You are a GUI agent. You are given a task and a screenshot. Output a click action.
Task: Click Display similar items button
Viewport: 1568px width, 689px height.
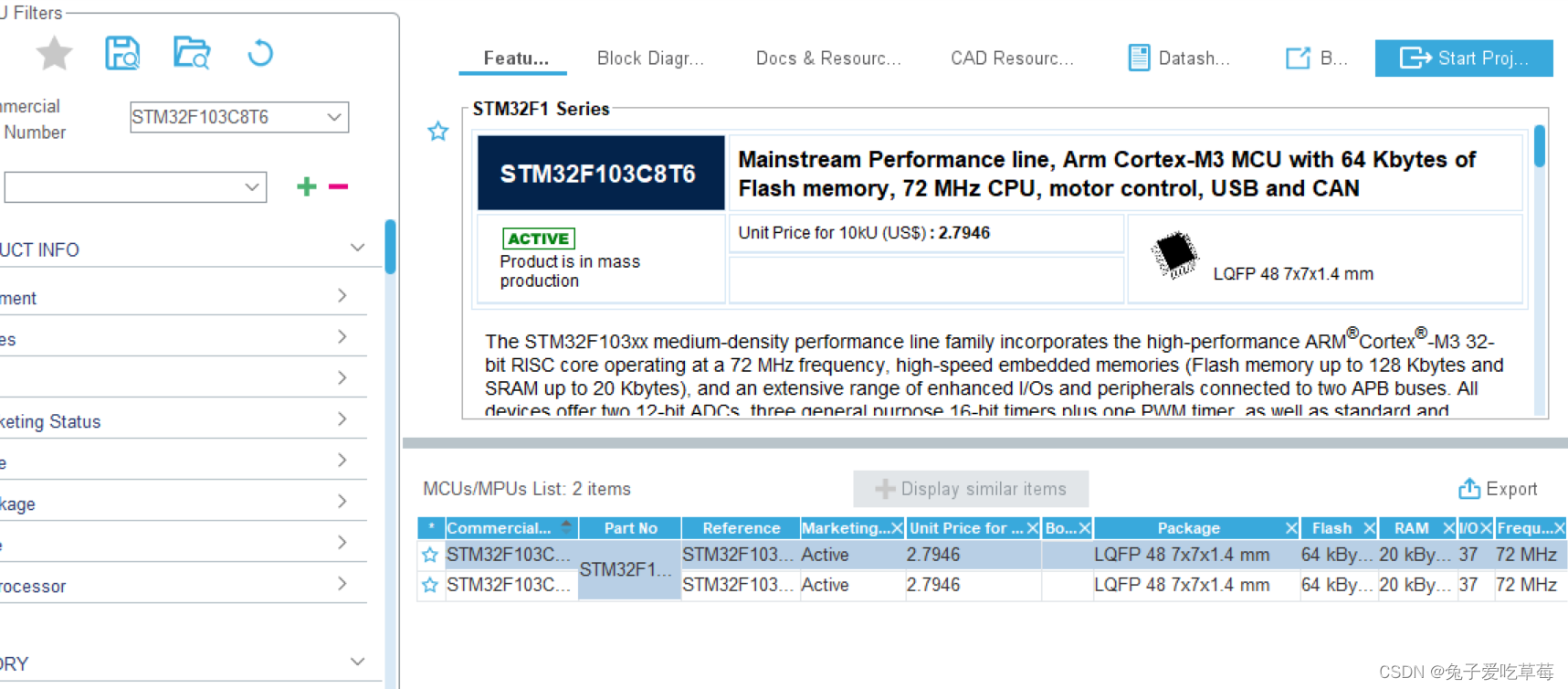(971, 489)
